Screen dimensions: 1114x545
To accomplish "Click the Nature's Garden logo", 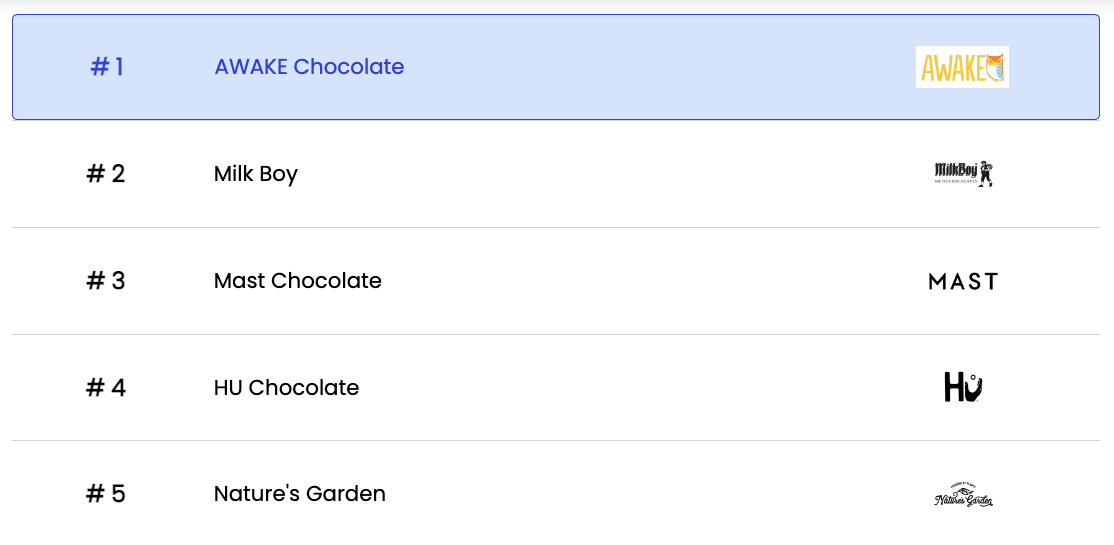I will [x=963, y=494].
